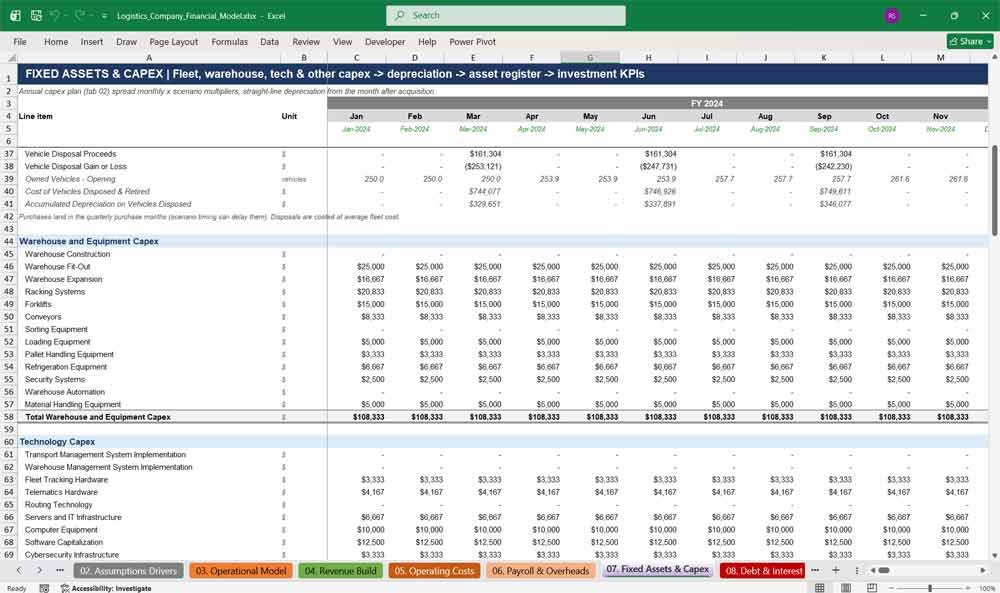This screenshot has width=1000, height=593.
Task: Select the 'Technology Capex' heading cell
Action: [149, 442]
